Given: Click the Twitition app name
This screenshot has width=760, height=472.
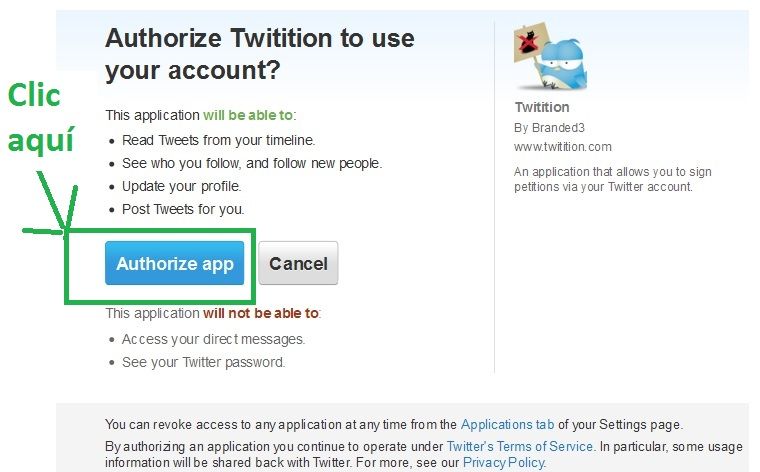Looking at the screenshot, I should tap(542, 107).
